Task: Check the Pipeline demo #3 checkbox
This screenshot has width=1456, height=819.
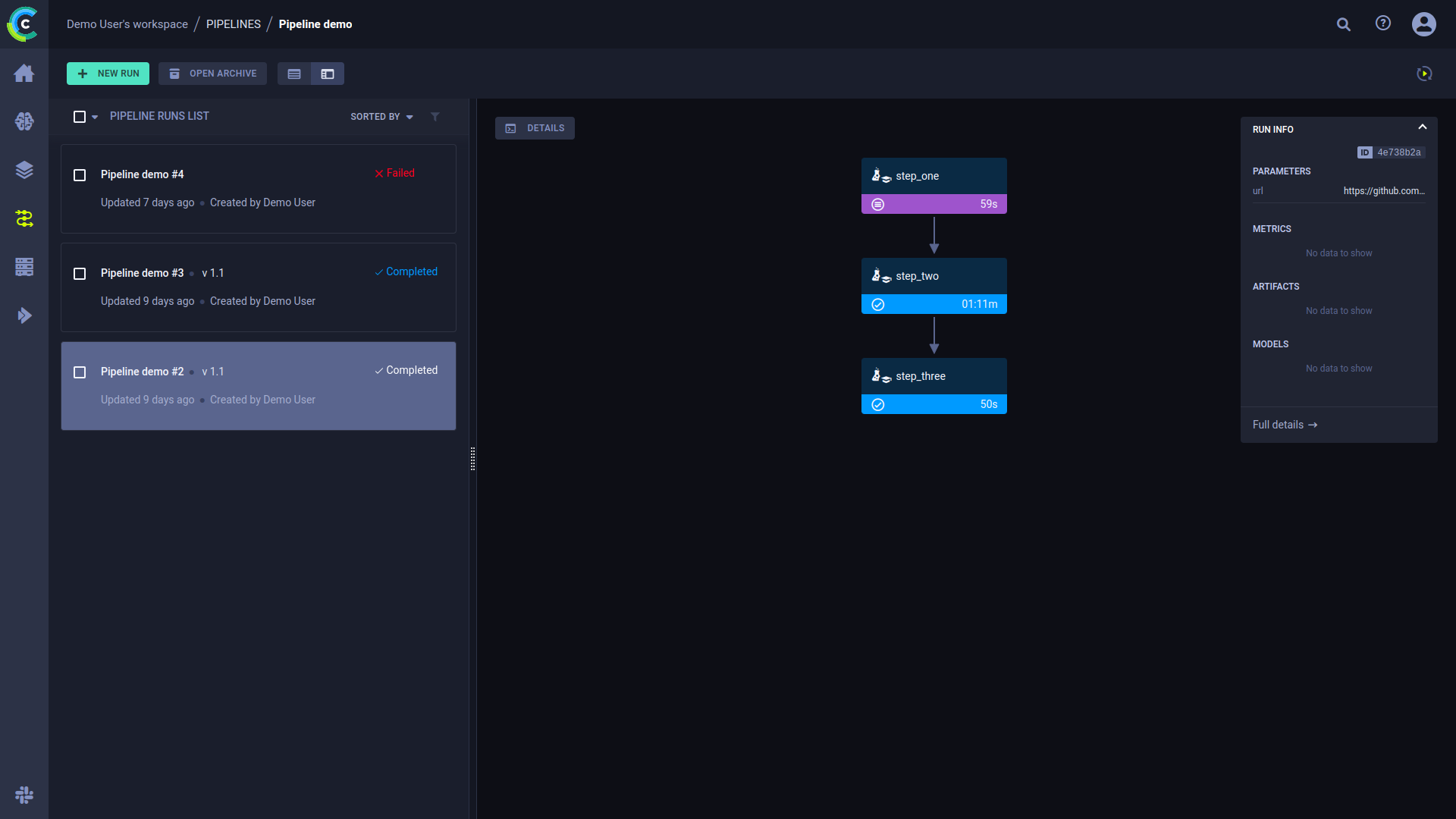Action: pyautogui.click(x=80, y=274)
